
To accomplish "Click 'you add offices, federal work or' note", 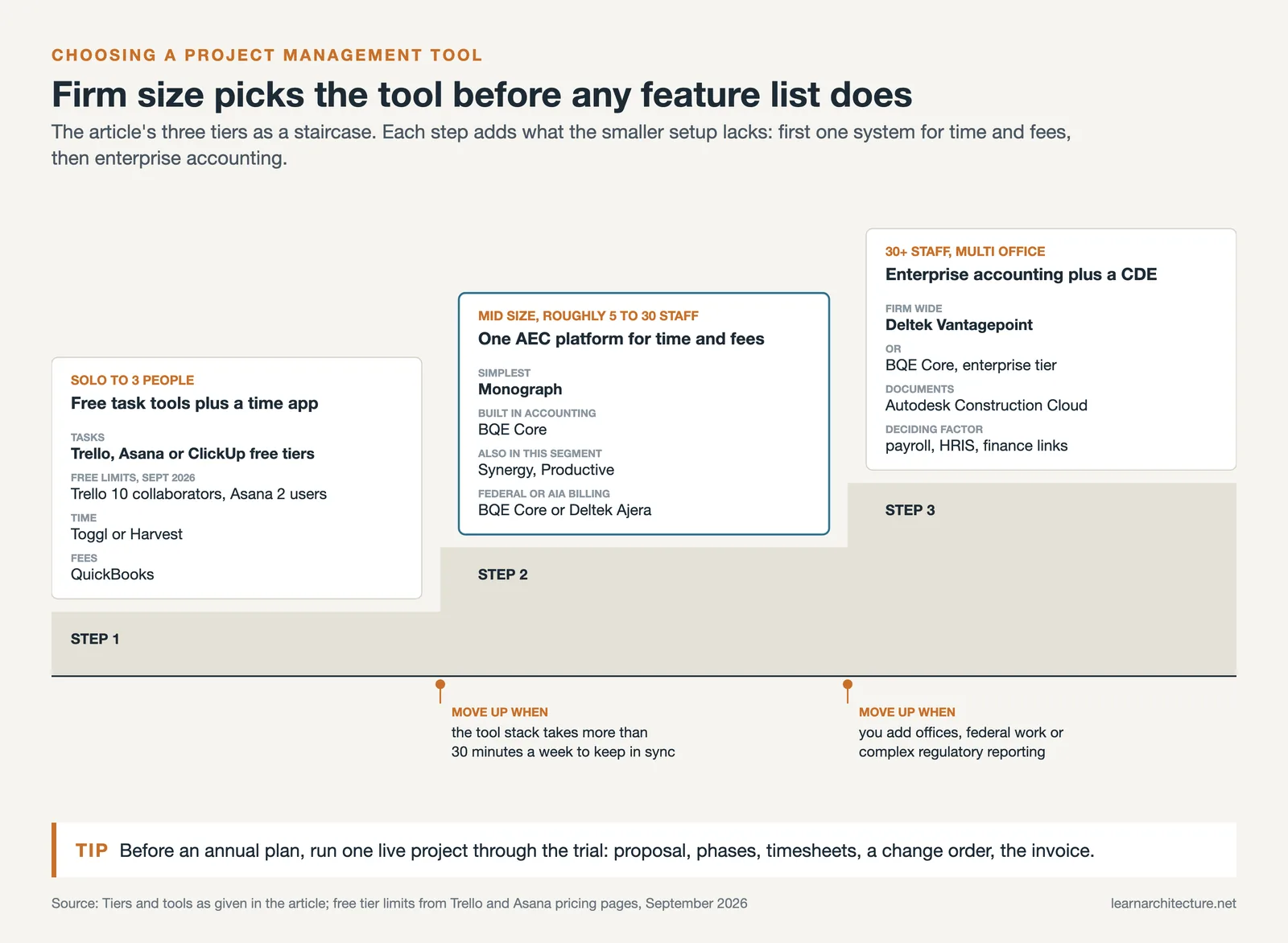I will coord(961,732).
